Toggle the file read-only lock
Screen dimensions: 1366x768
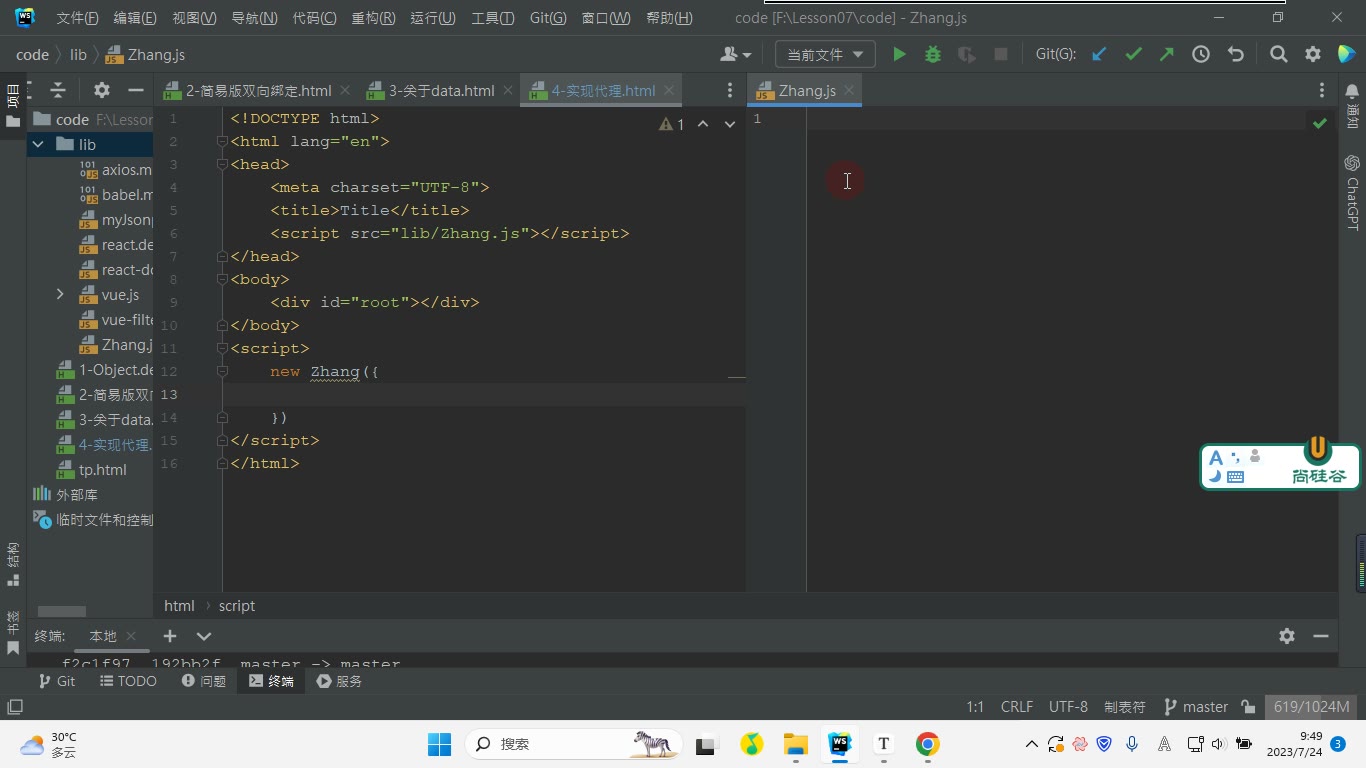click(x=1248, y=707)
